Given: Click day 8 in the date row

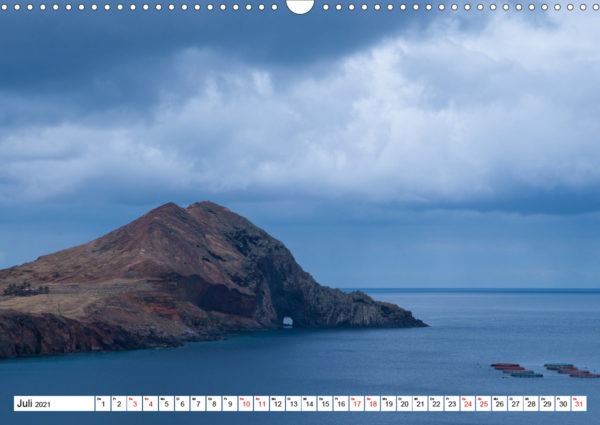Looking at the screenshot, I should (214, 404).
